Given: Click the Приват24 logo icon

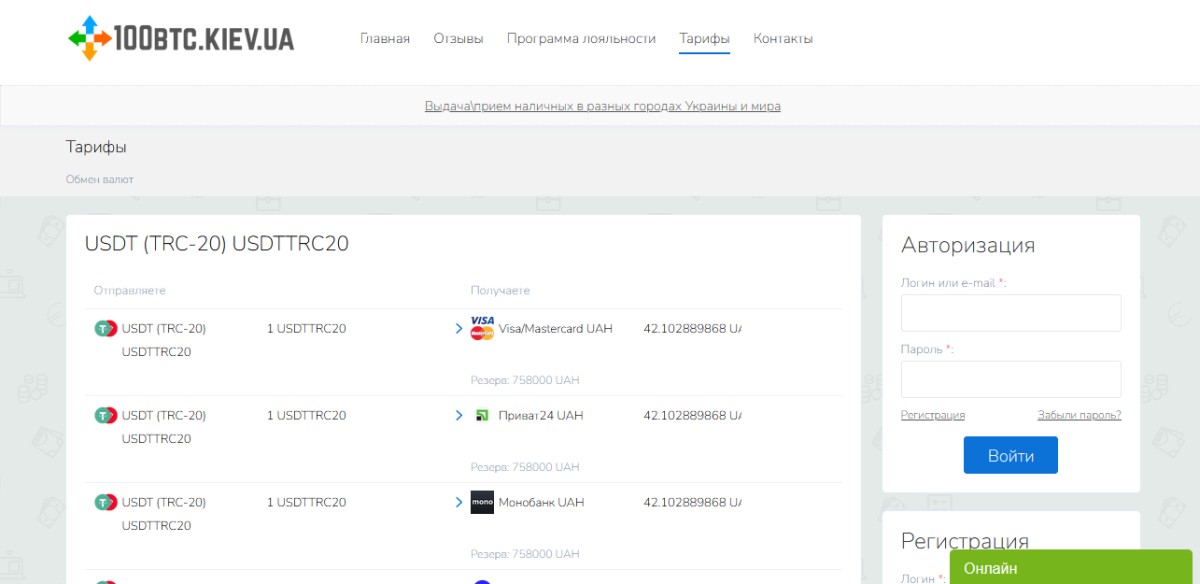Looking at the screenshot, I should (482, 415).
